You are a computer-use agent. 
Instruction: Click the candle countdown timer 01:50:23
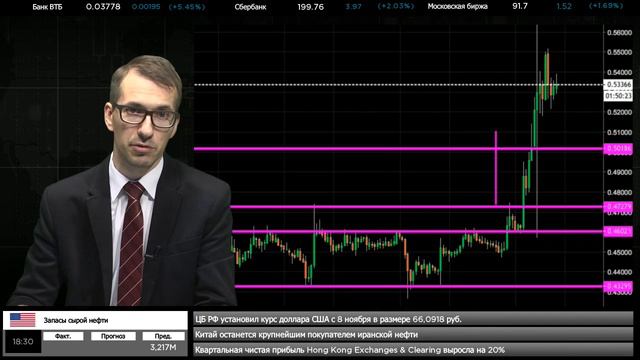click(619, 96)
